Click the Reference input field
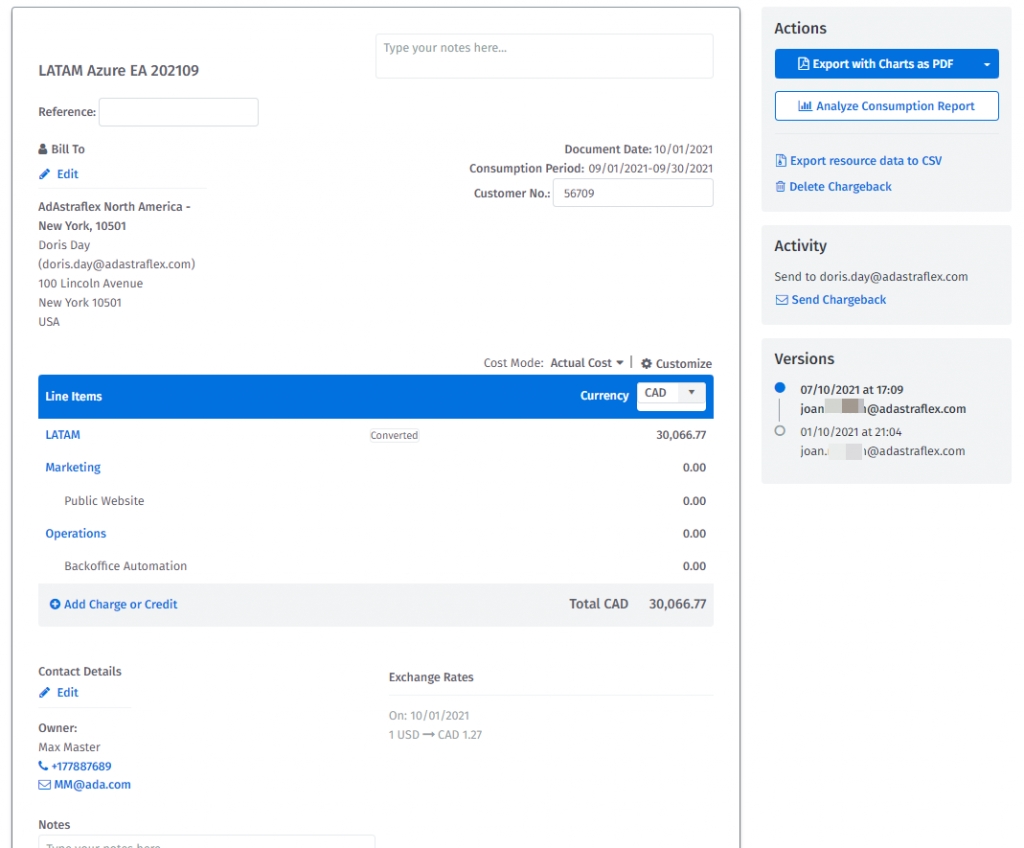 coord(178,112)
